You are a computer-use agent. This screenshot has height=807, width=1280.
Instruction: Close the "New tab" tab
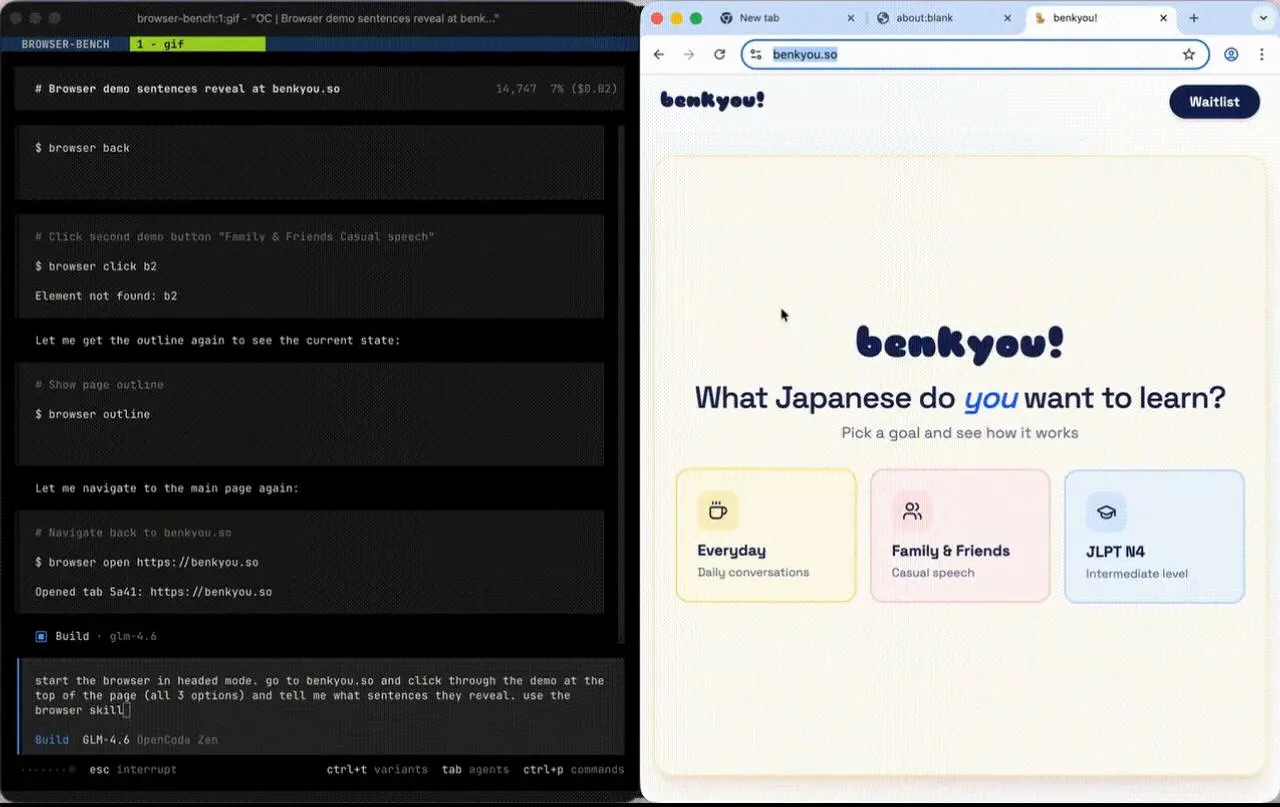tap(851, 18)
